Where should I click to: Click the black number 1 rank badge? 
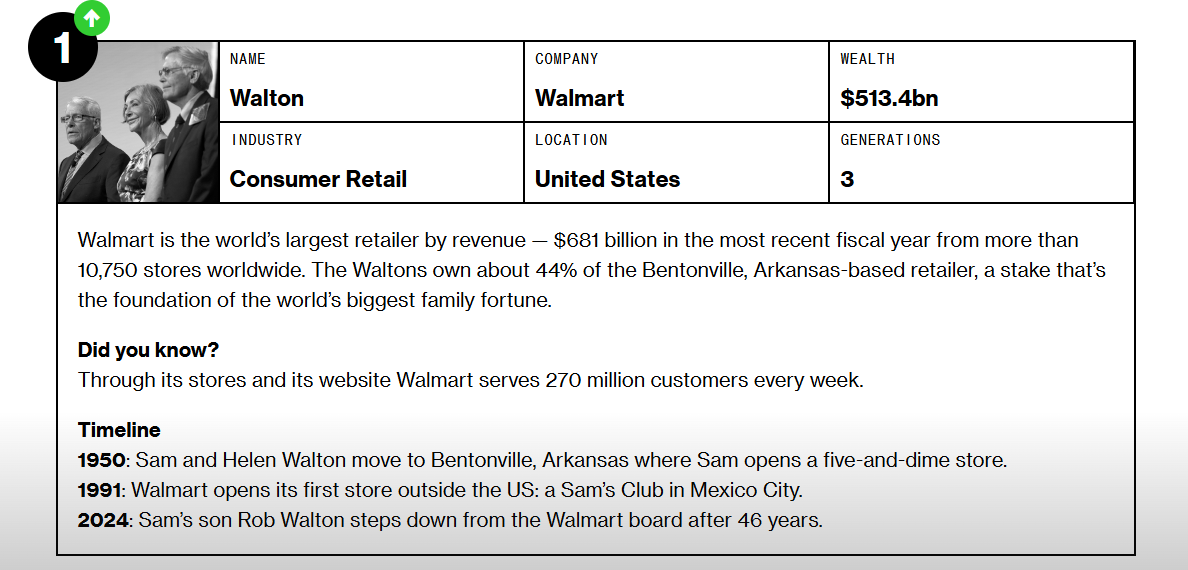tap(62, 48)
